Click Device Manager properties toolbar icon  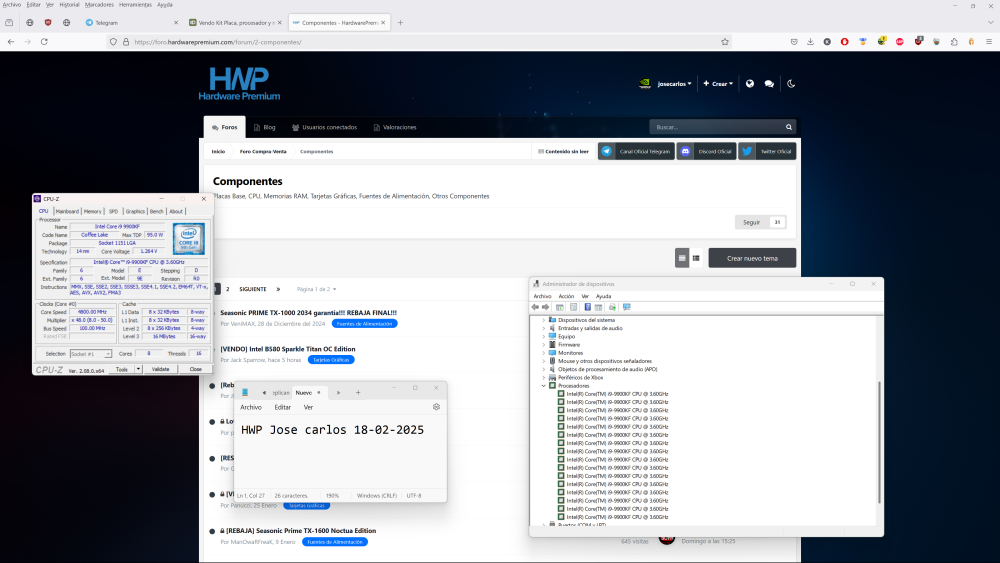(573, 307)
